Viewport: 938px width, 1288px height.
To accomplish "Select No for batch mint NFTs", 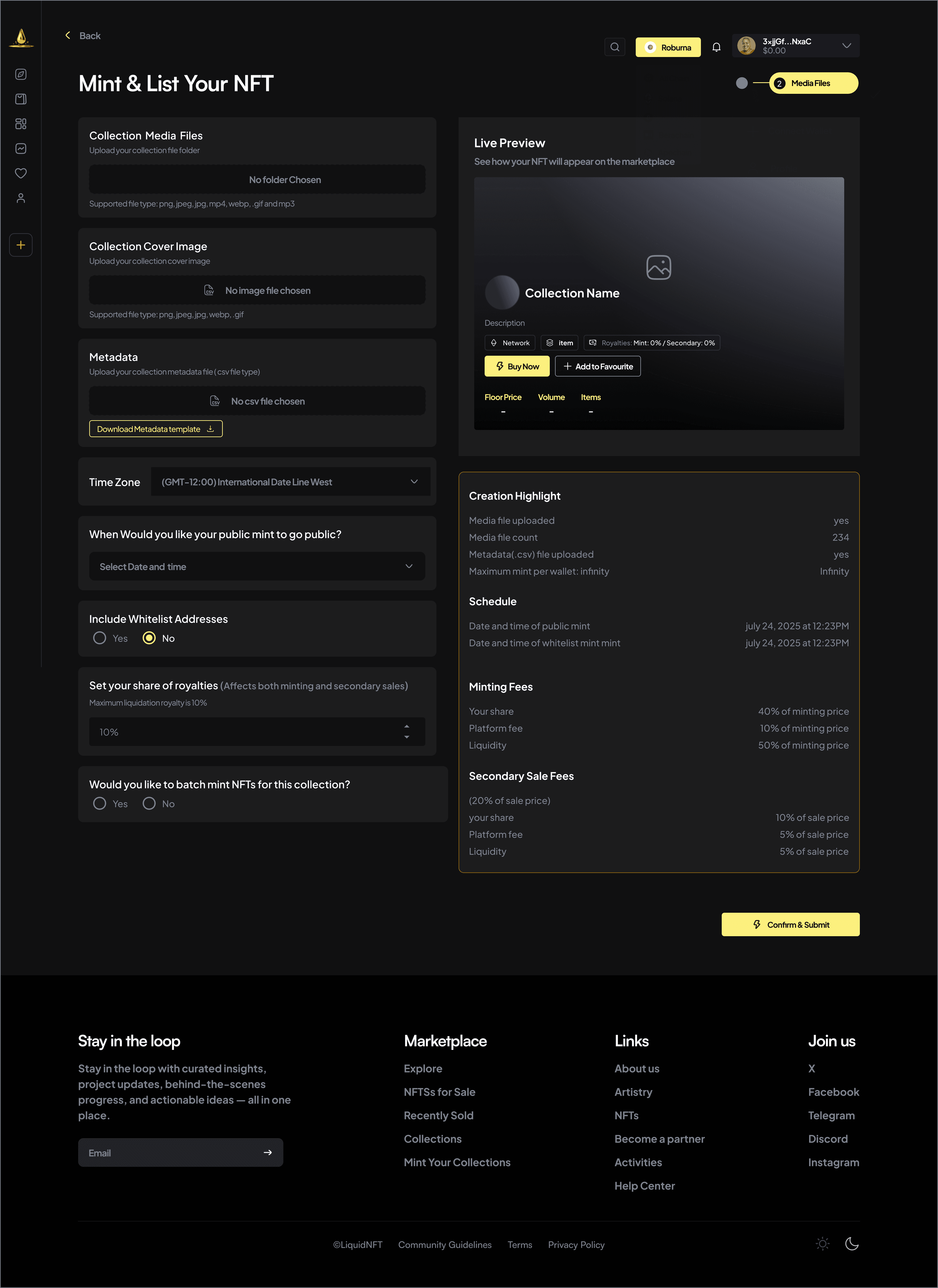I will pos(149,803).
